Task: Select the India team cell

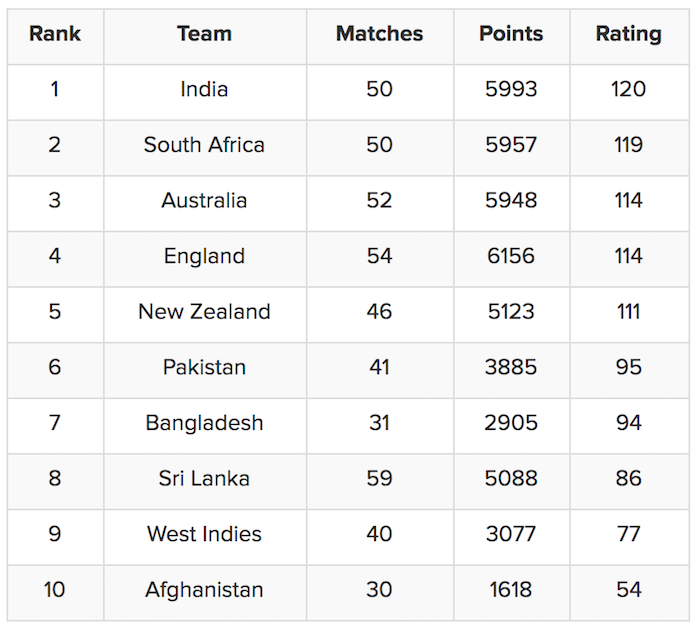Action: pos(204,90)
